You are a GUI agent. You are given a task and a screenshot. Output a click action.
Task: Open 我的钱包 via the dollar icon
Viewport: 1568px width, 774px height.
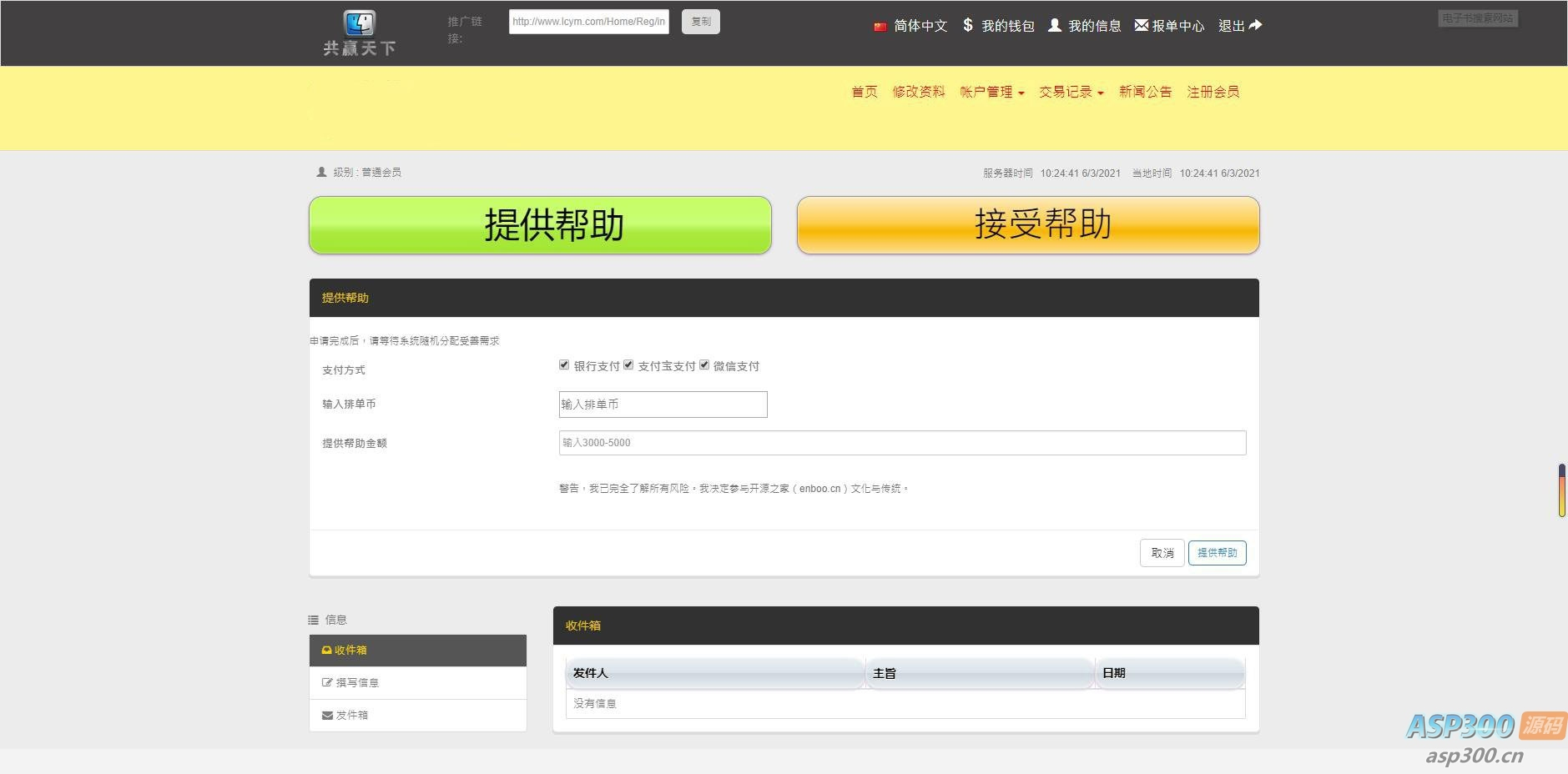(968, 25)
